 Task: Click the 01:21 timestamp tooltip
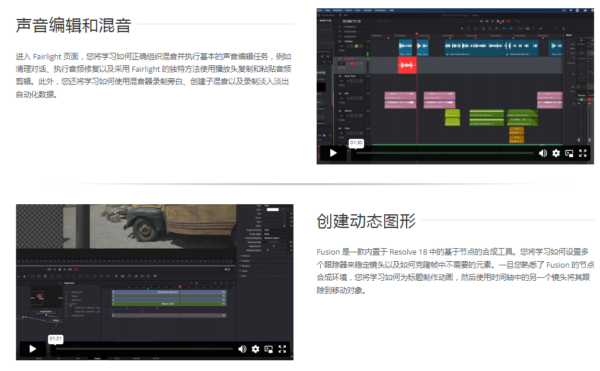[x=55, y=338]
